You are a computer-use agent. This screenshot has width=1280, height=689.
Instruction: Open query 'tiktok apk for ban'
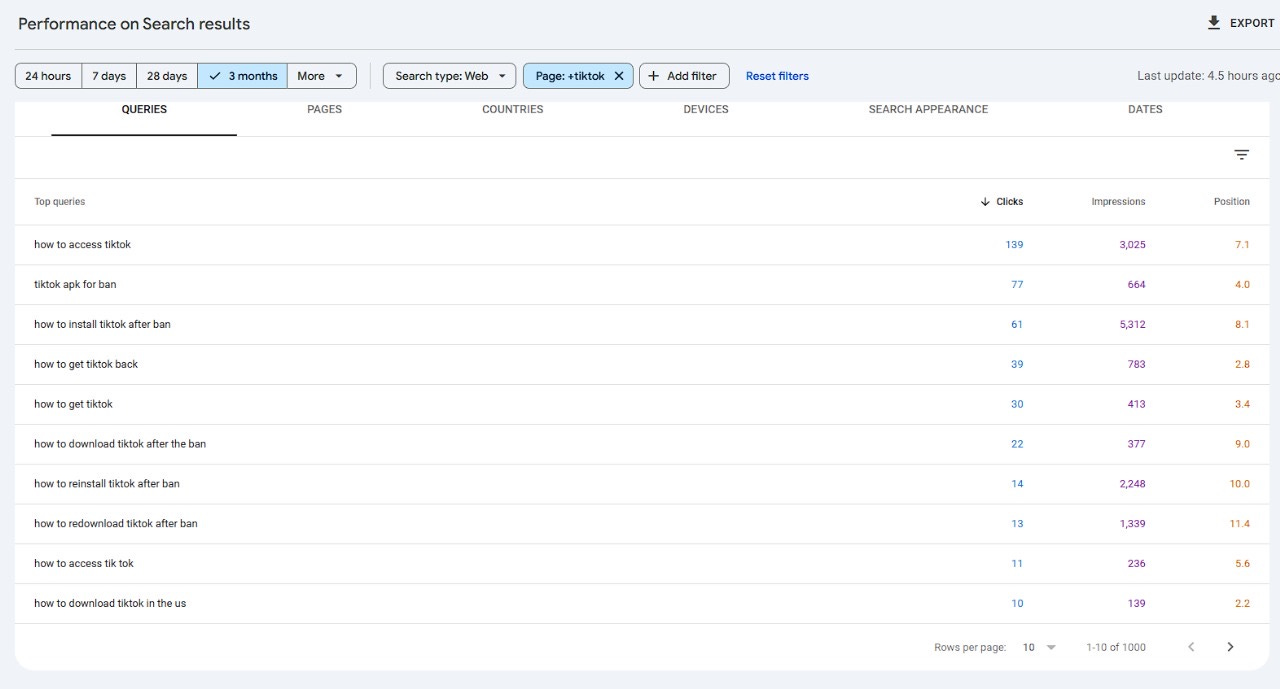point(75,285)
